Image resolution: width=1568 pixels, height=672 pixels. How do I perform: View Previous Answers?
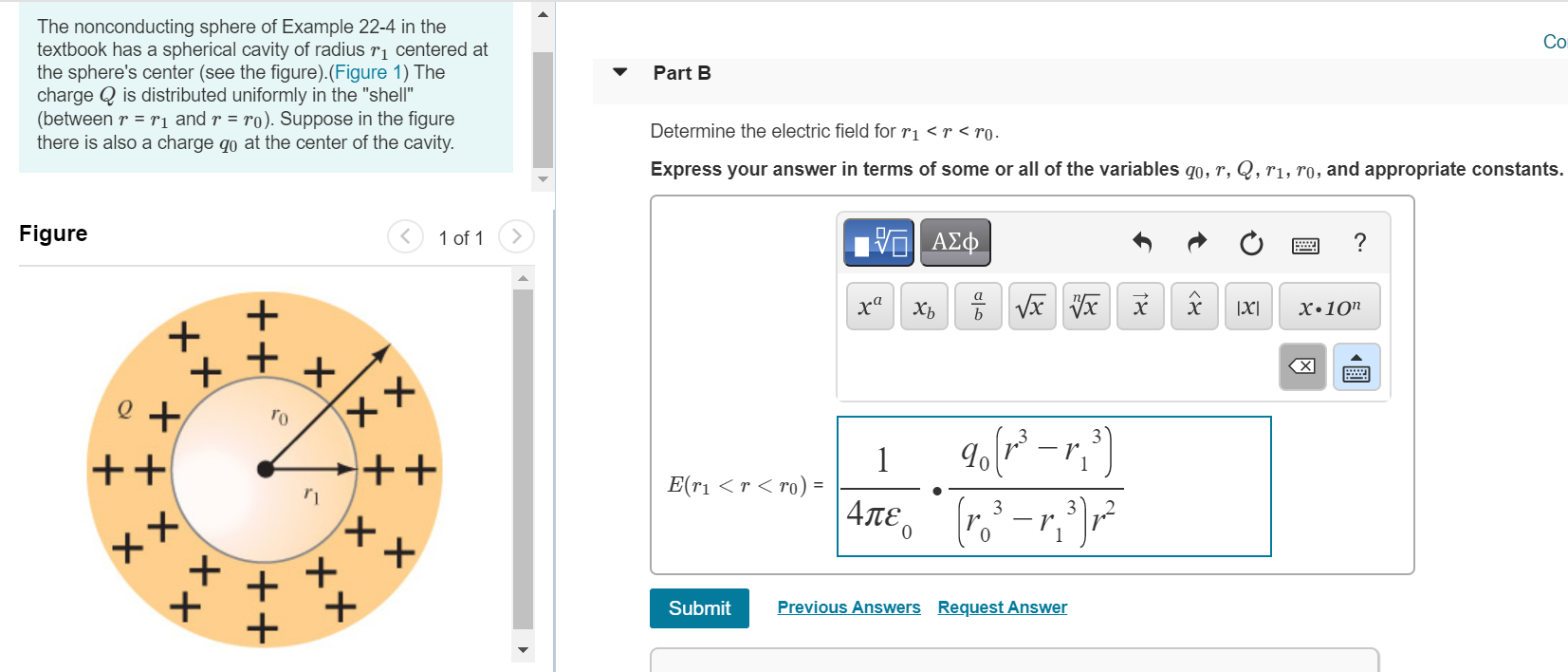(848, 607)
